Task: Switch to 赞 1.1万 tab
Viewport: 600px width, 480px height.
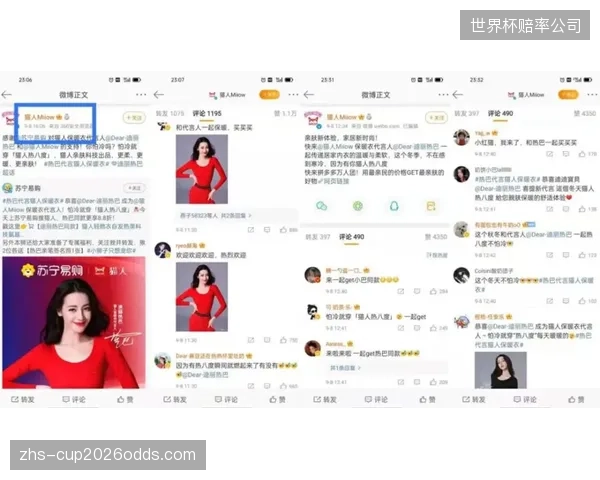Action: point(285,113)
